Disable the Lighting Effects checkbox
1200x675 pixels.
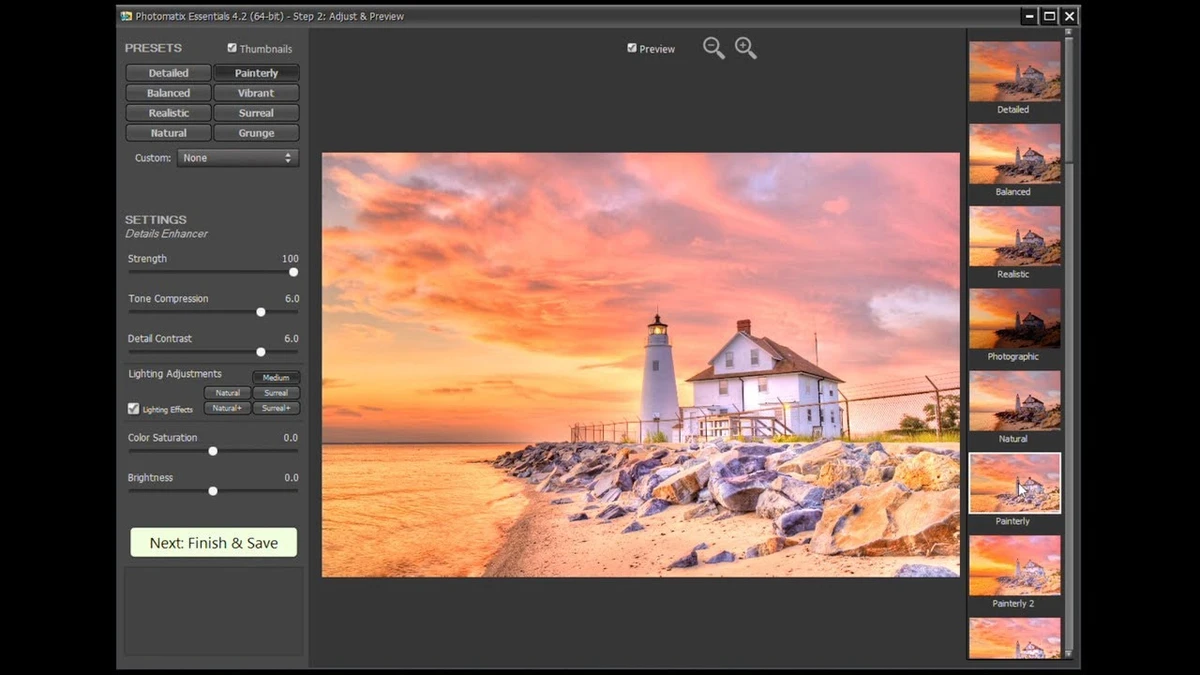(134, 409)
